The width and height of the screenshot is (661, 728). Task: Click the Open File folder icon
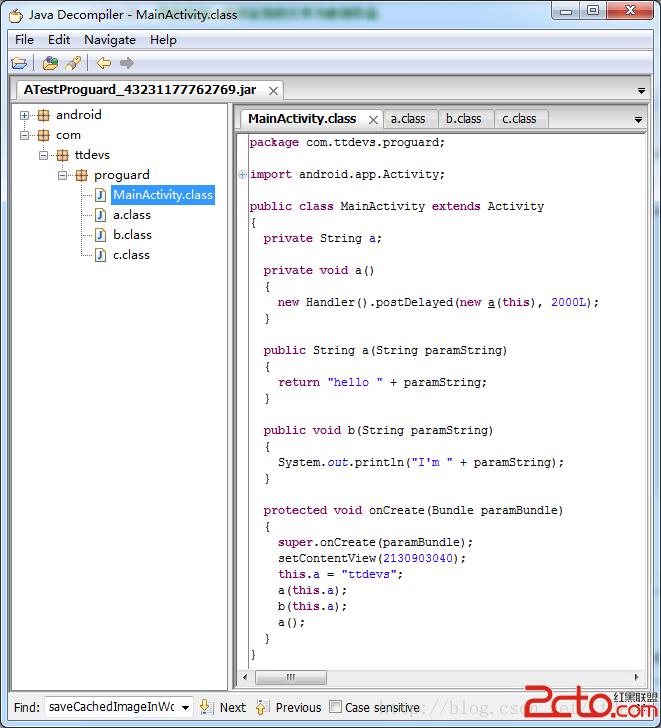(x=19, y=63)
